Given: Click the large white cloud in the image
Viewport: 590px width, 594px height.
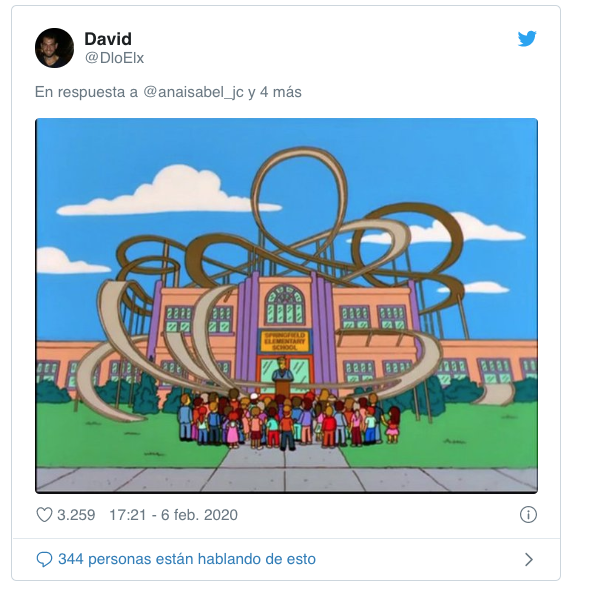Looking at the screenshot, I should point(171,193).
